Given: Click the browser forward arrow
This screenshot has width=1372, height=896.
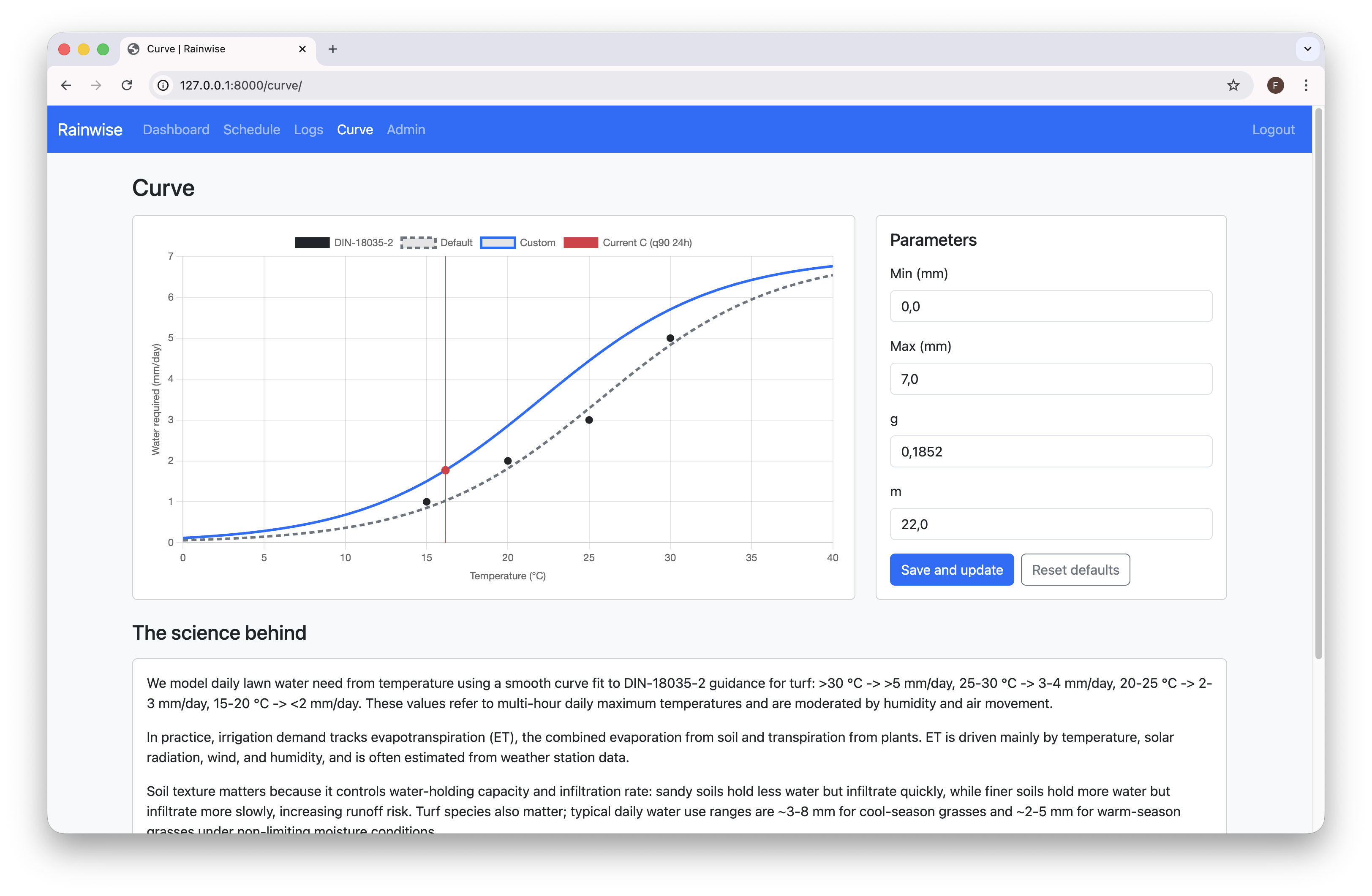Looking at the screenshot, I should [96, 85].
